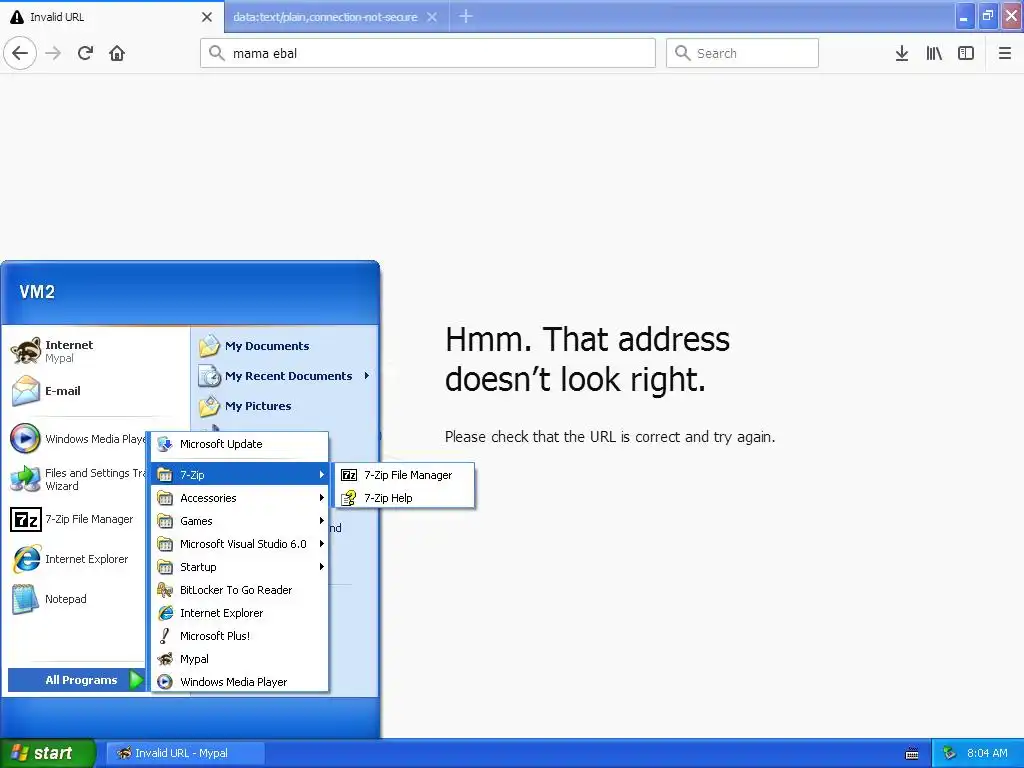Expand the Startup submenu
Viewport: 1024px width, 768px height.
(240, 567)
